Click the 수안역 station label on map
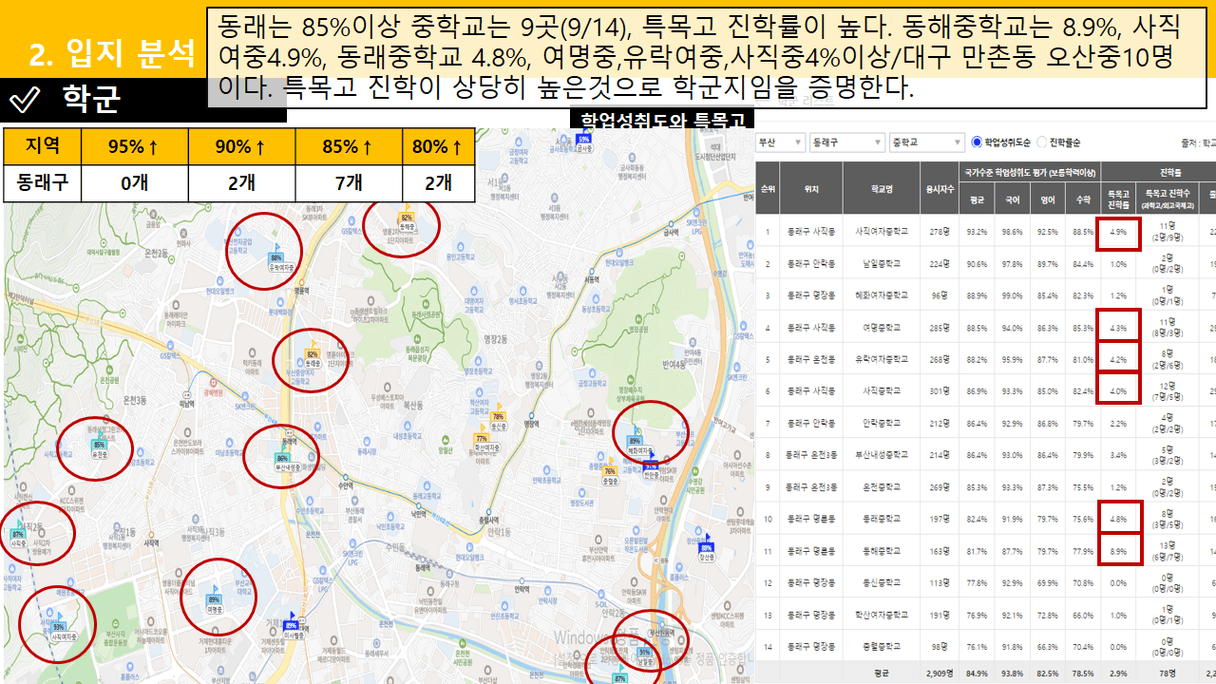 (x=346, y=486)
